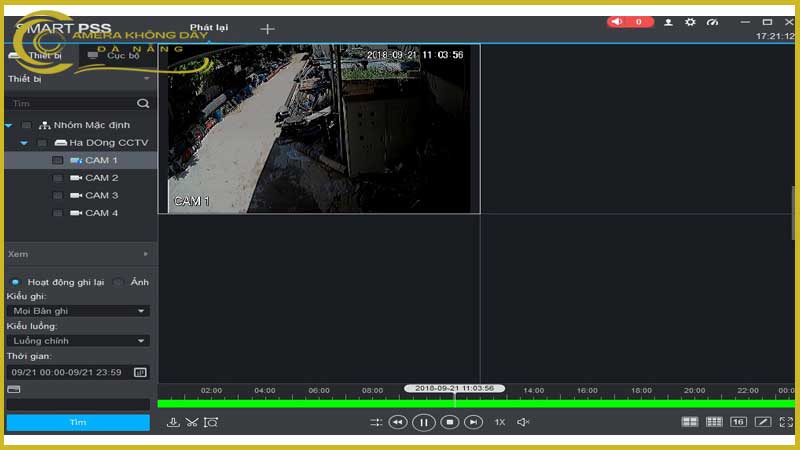
Task: Check the CAM 1 checkbox
Action: point(58,160)
